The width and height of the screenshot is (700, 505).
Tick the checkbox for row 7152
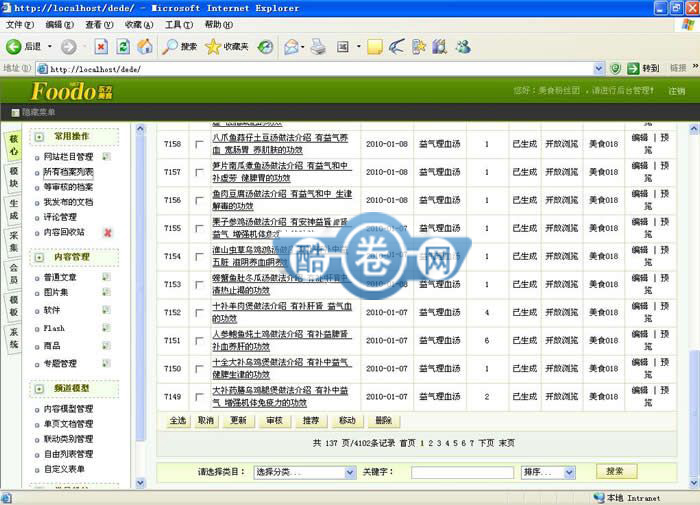click(x=199, y=313)
